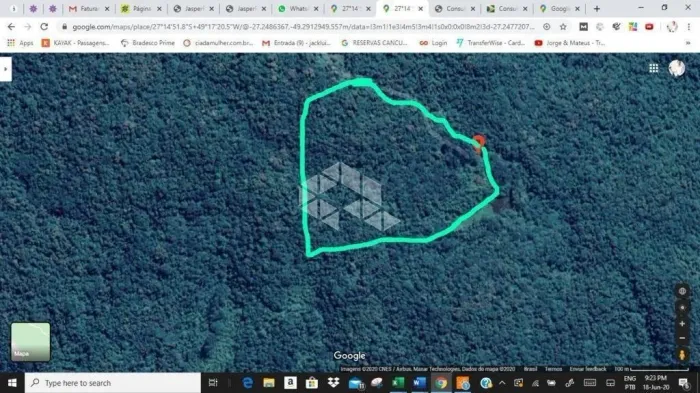Open Windows Start menu
The image size is (700, 393).
click(x=12, y=383)
